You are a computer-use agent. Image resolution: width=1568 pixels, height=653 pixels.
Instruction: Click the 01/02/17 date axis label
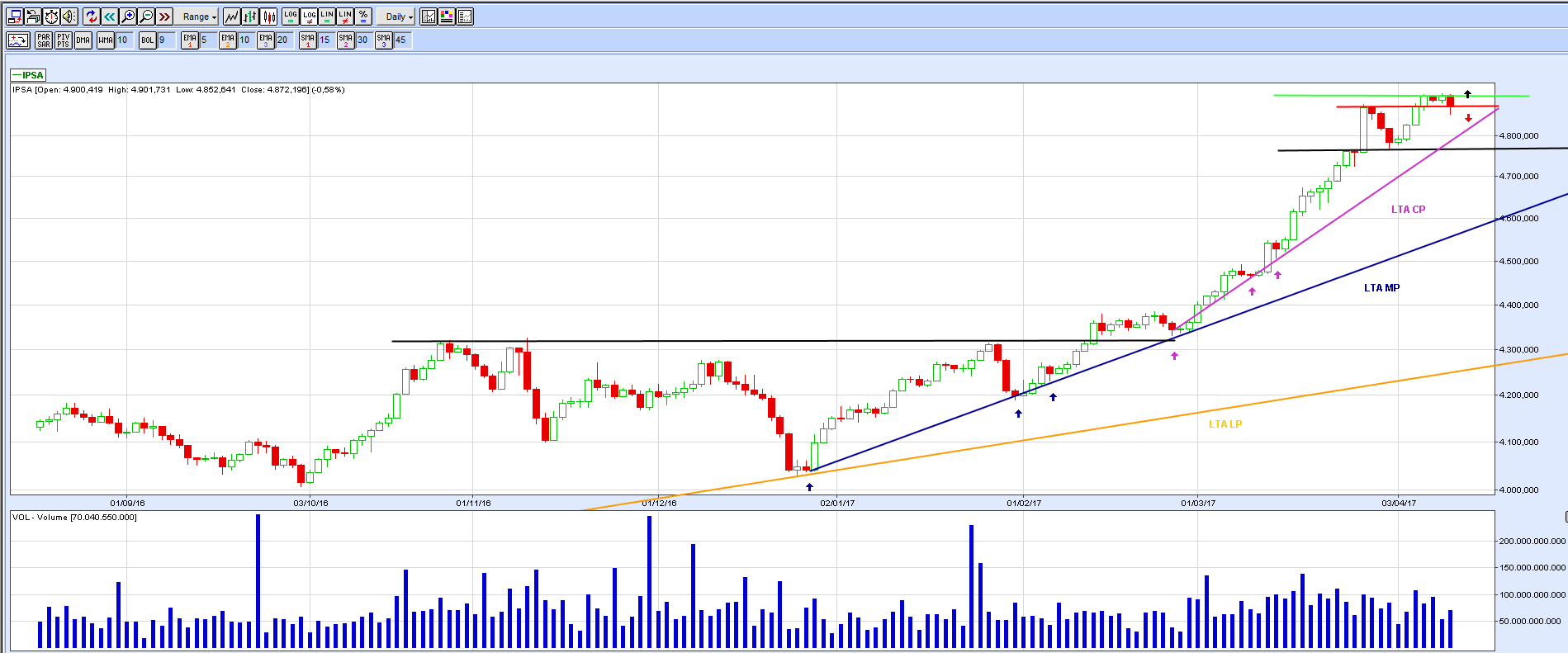point(1024,503)
